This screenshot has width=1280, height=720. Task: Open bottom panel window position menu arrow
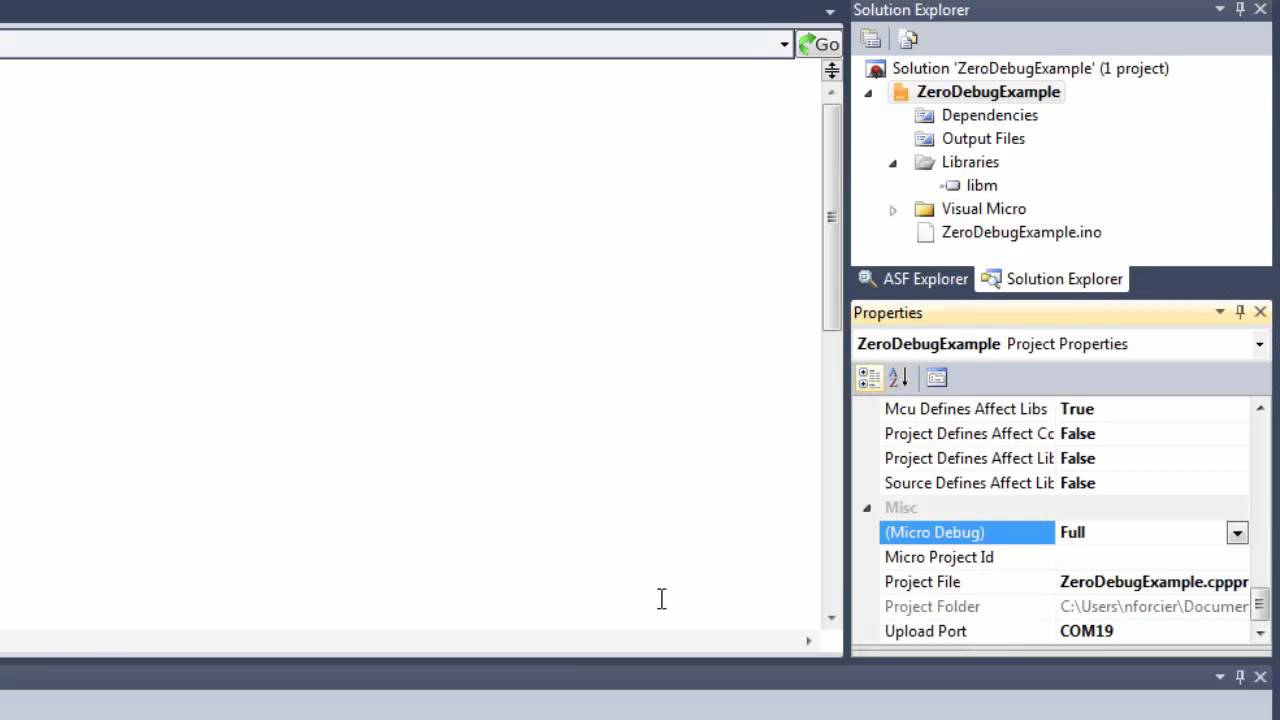(1220, 676)
